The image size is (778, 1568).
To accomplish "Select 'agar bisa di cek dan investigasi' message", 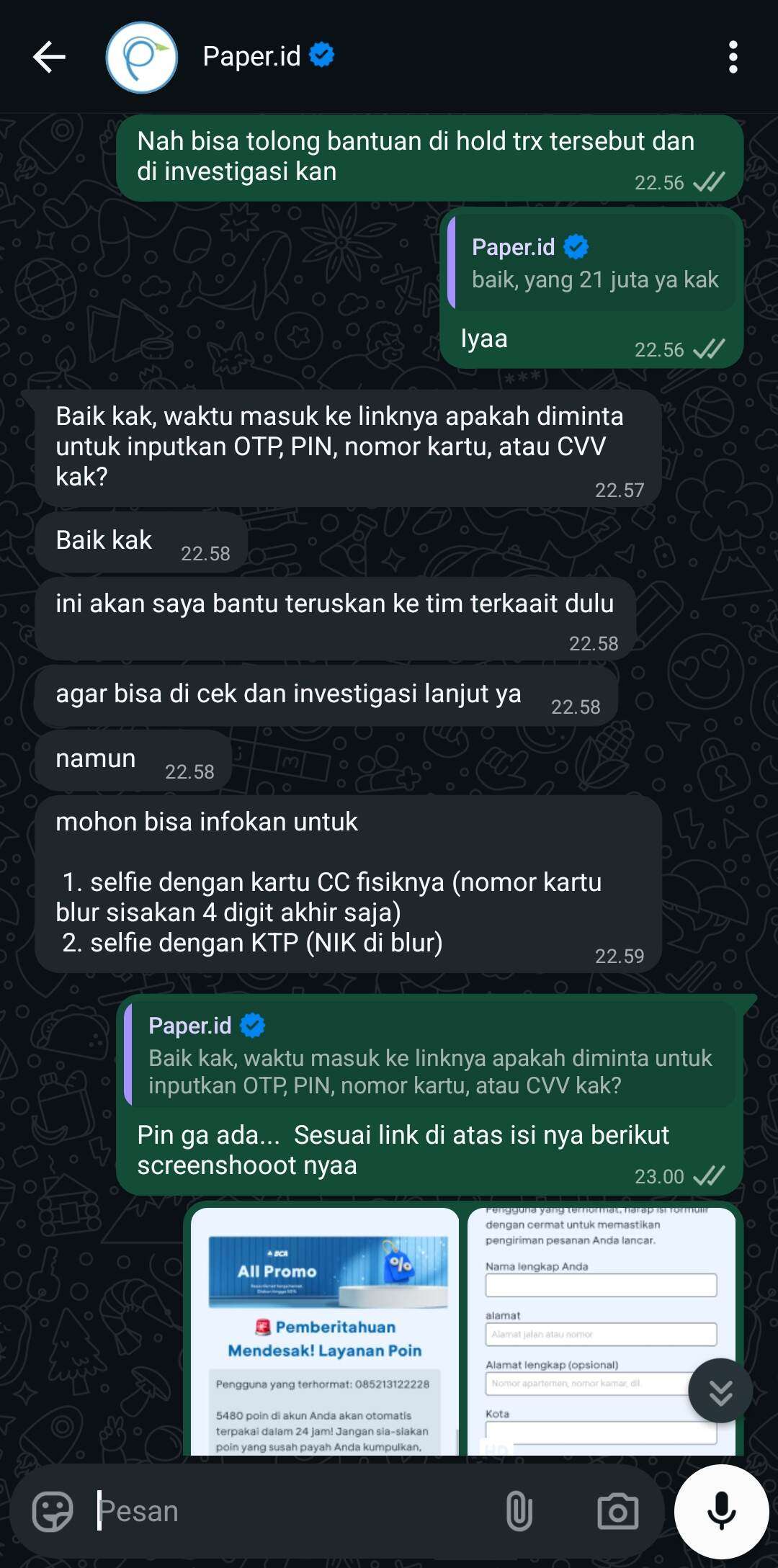I will [x=326, y=695].
